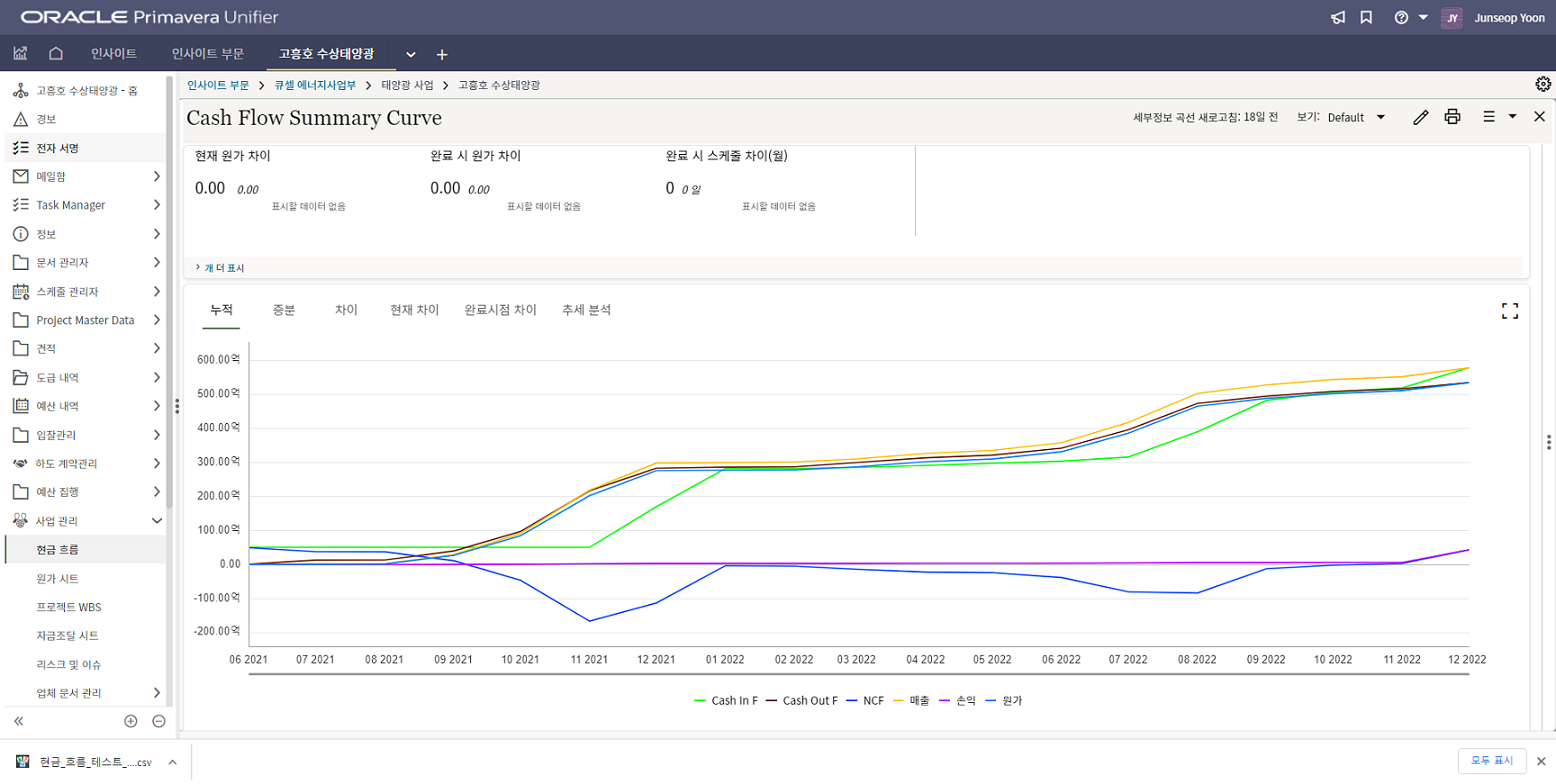The image size is (1556, 784).
Task: Open the gear settings icon
Action: 1543,84
